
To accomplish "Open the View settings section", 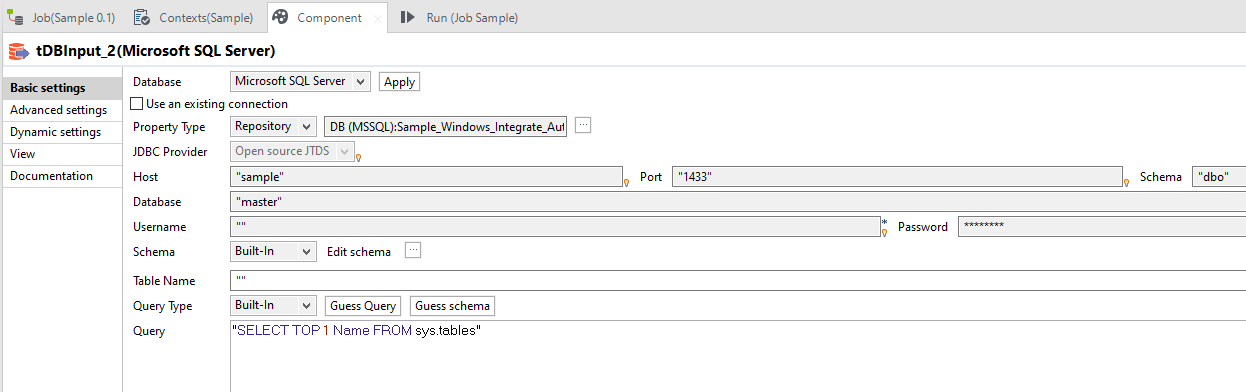I will tap(61, 154).
